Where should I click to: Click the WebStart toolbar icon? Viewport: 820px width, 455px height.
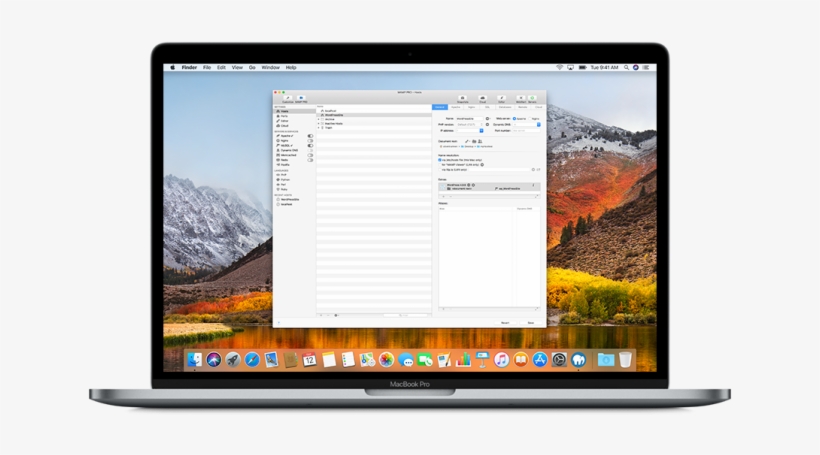pos(521,98)
